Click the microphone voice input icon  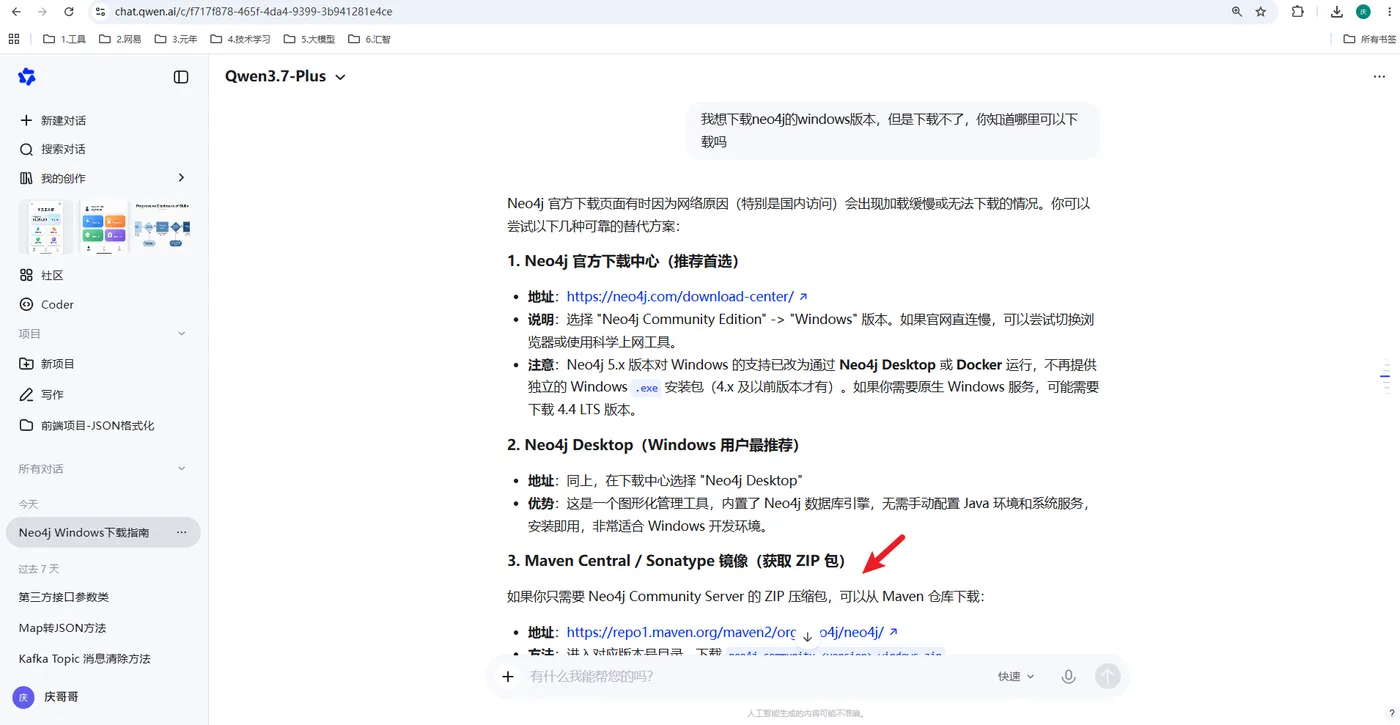(x=1068, y=677)
